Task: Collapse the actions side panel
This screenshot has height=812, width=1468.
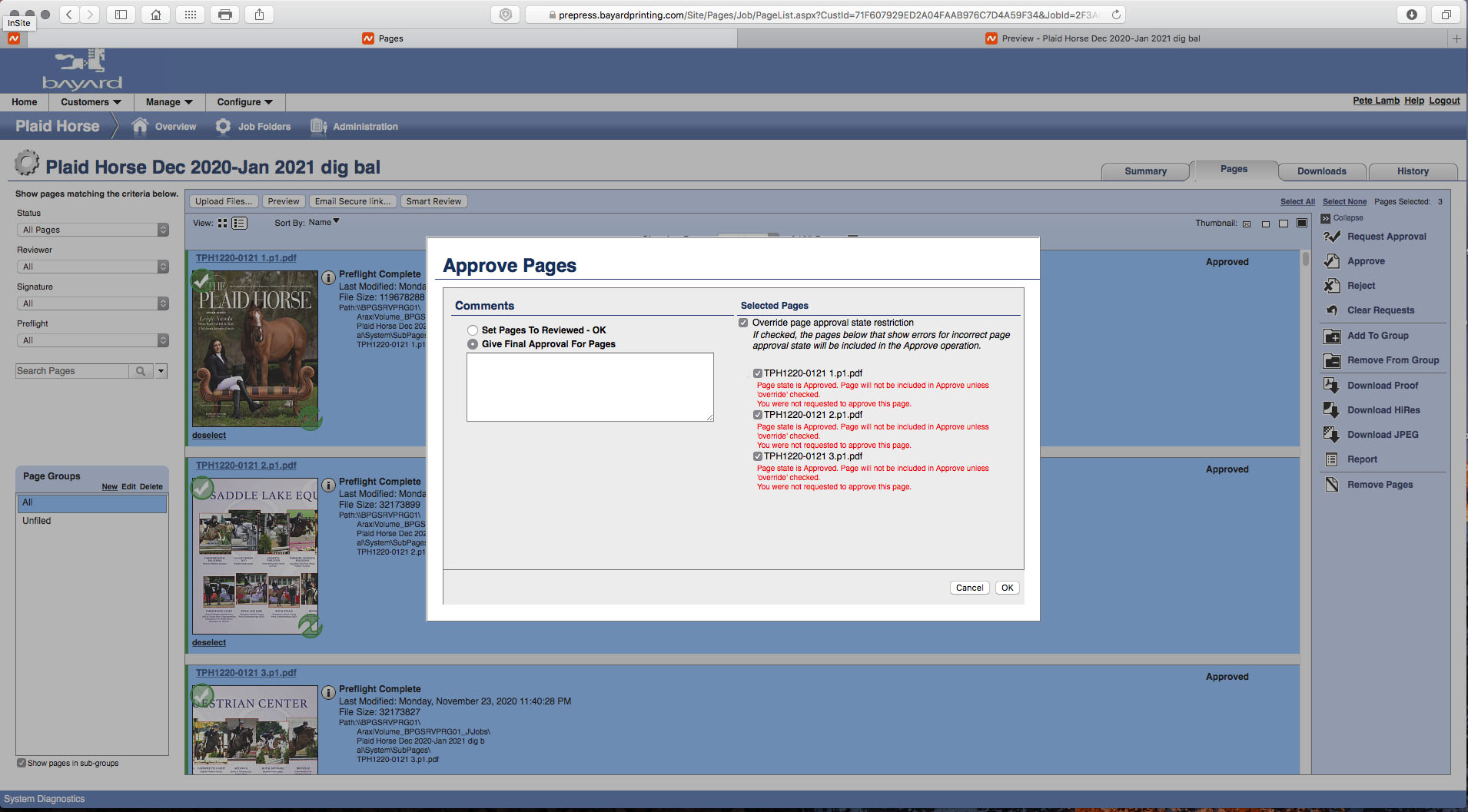Action: [1342, 218]
